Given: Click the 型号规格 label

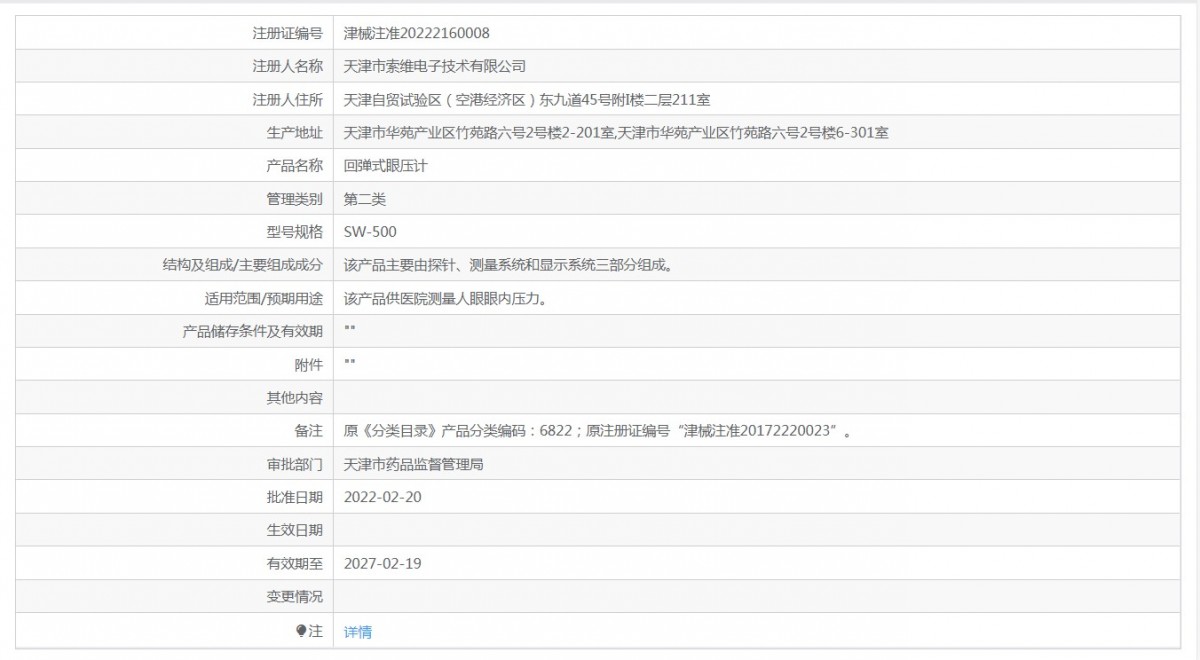Looking at the screenshot, I should [x=295, y=232].
